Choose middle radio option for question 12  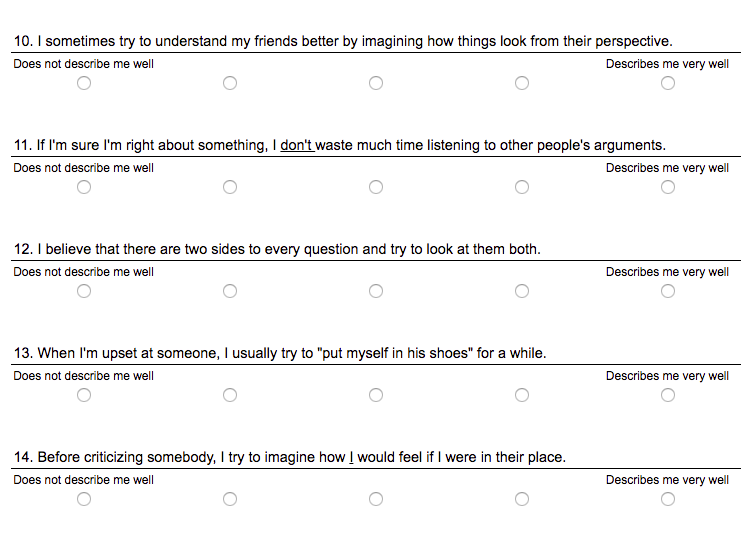(376, 291)
